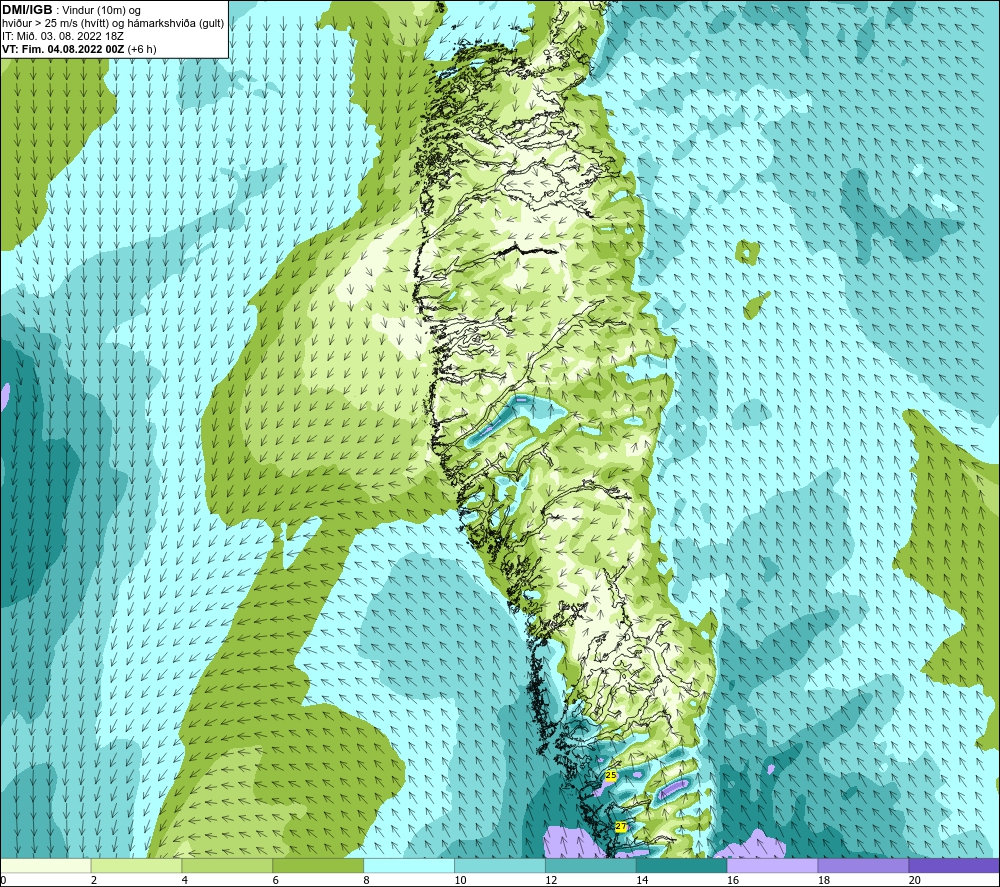Click the scale label "18"
Viewport: 1000px width, 887px height.
[823, 881]
